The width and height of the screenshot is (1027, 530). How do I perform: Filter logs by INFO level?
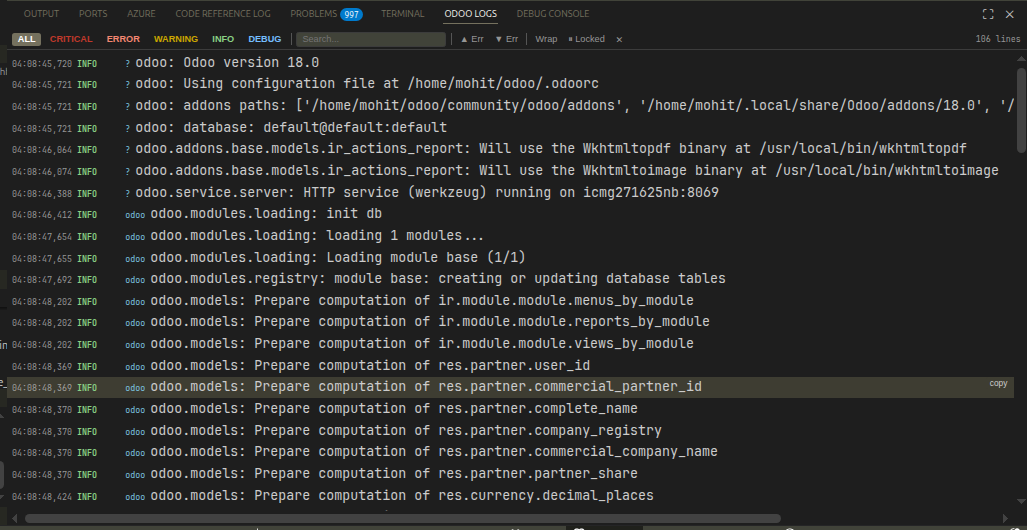223,39
